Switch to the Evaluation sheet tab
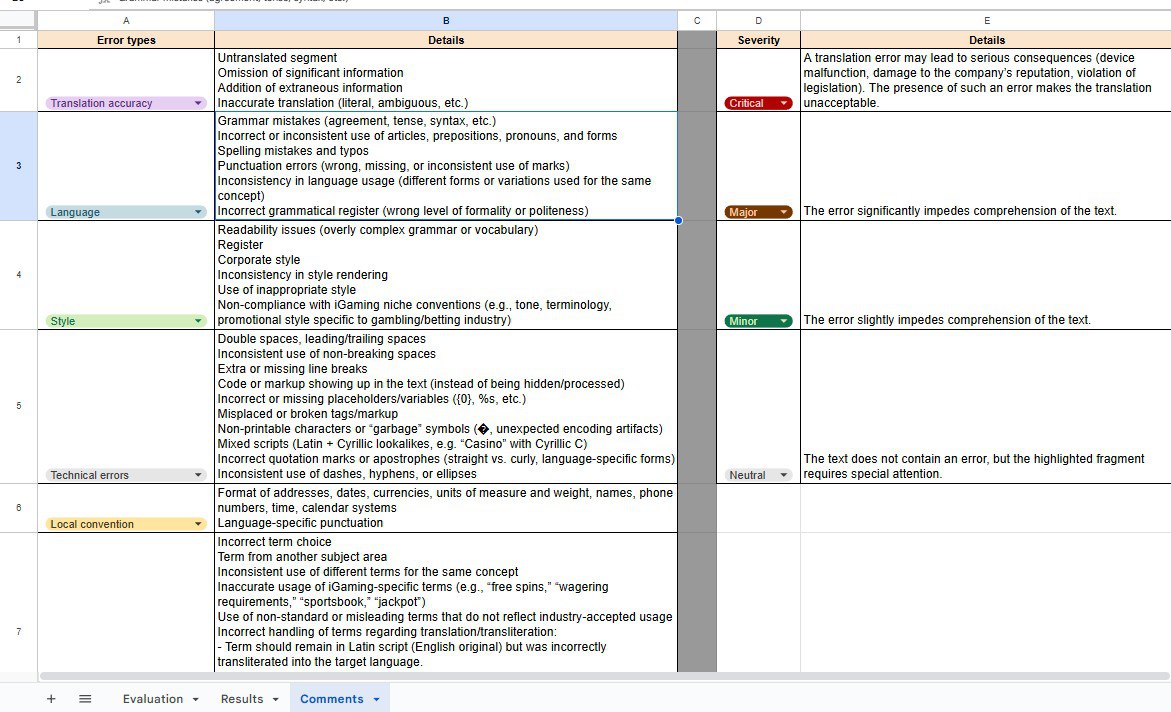This screenshot has height=712, width=1171. pos(153,699)
